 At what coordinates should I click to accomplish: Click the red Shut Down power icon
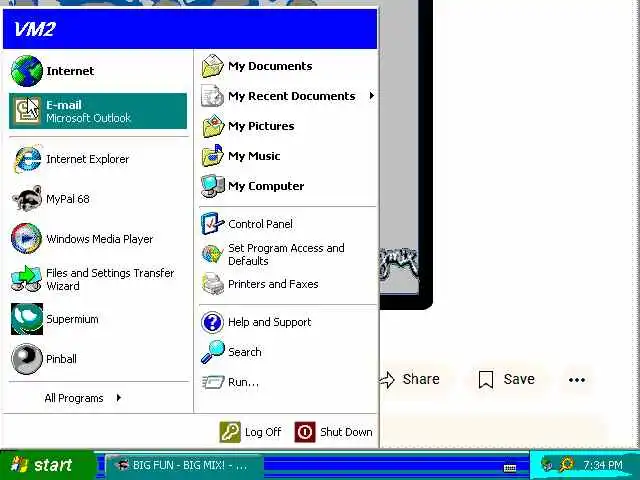coord(305,432)
